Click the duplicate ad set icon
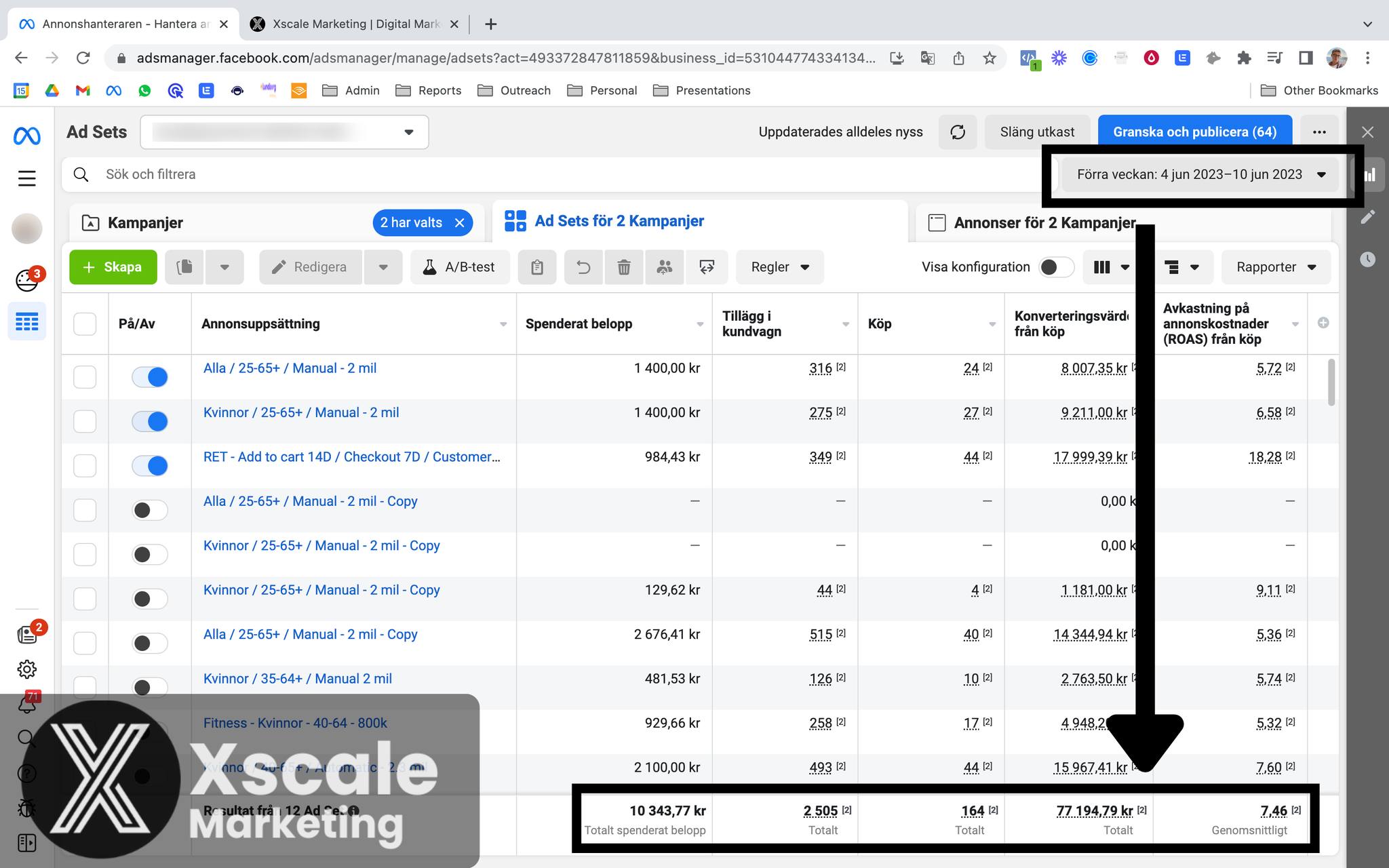1389x868 pixels. [x=184, y=267]
